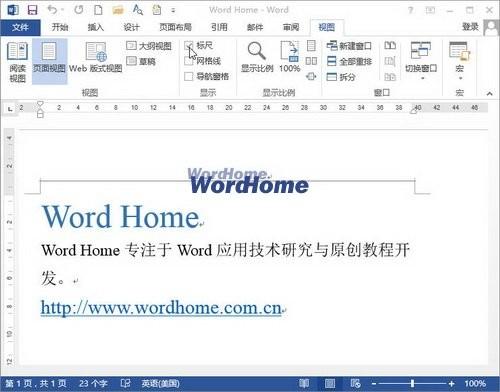500x392 pixels.
Task: Switch to the 邮件 tab
Action: (255, 27)
